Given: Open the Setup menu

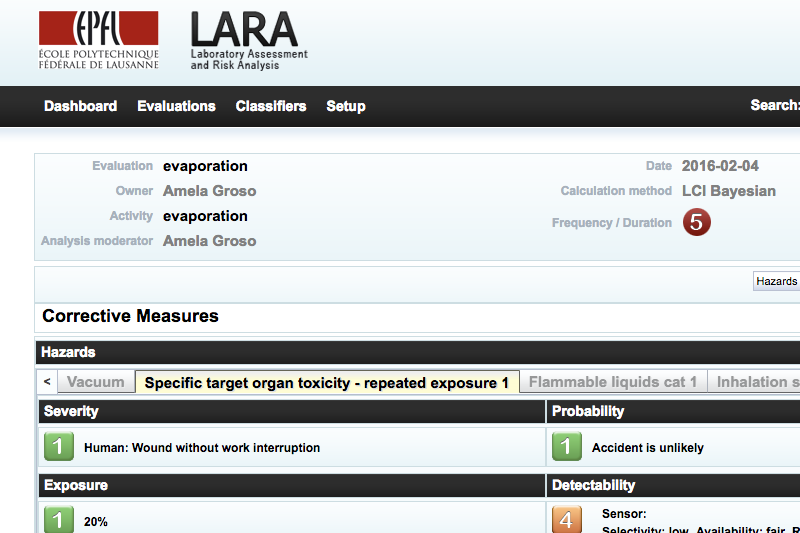Looking at the screenshot, I should click(x=346, y=106).
